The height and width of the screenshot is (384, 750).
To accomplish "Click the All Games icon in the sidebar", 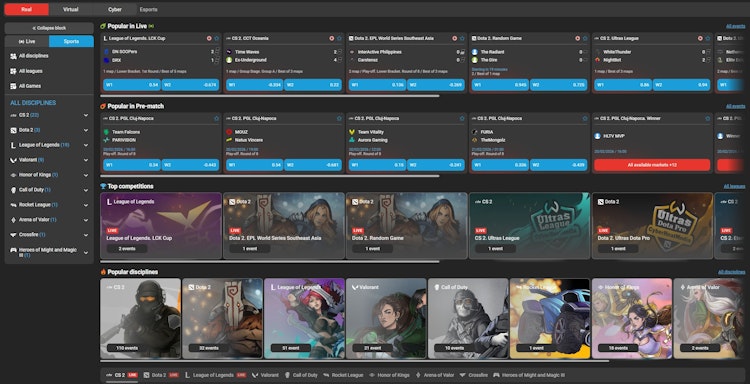I will point(13,86).
